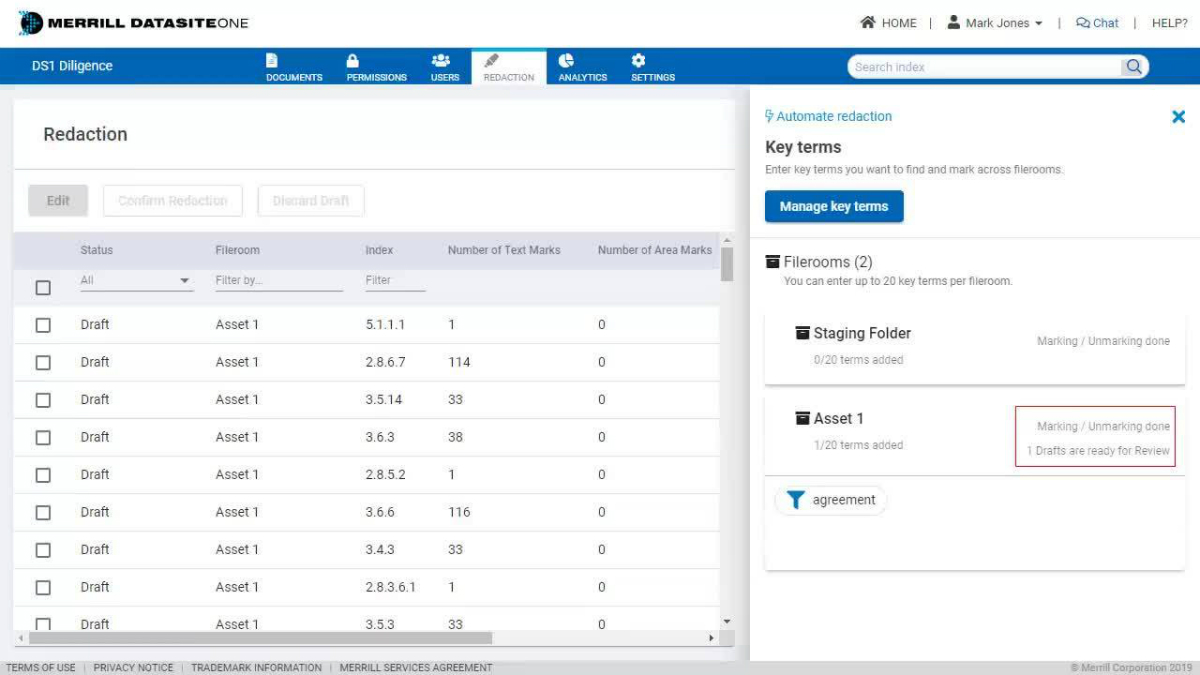Select the agreement key term chip
This screenshot has height=675, width=1200.
[830, 500]
